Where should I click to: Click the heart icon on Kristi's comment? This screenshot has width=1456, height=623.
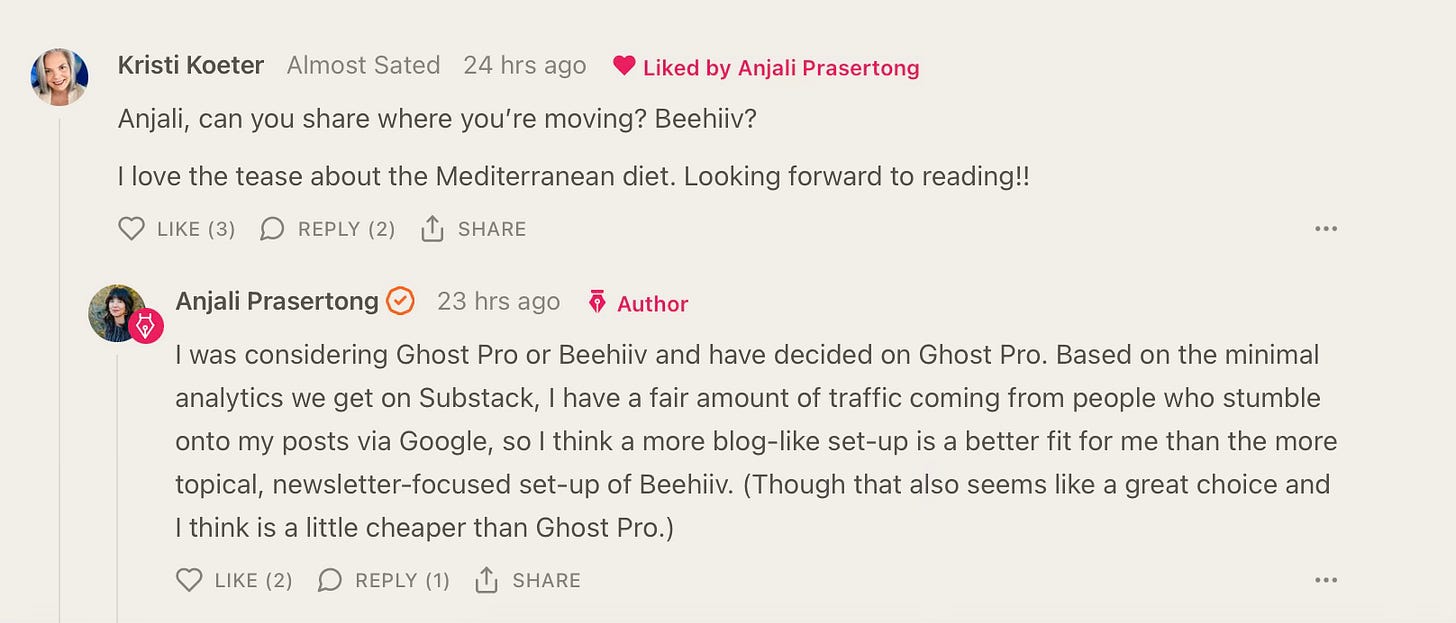coord(131,228)
